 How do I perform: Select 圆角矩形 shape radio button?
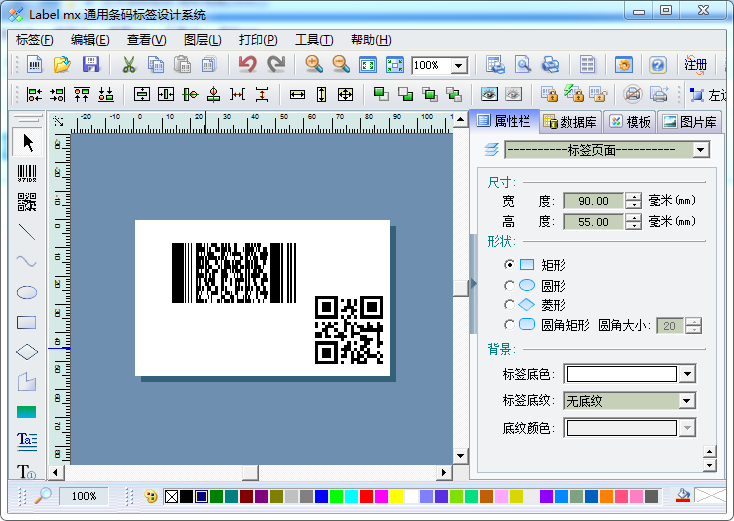[x=509, y=324]
